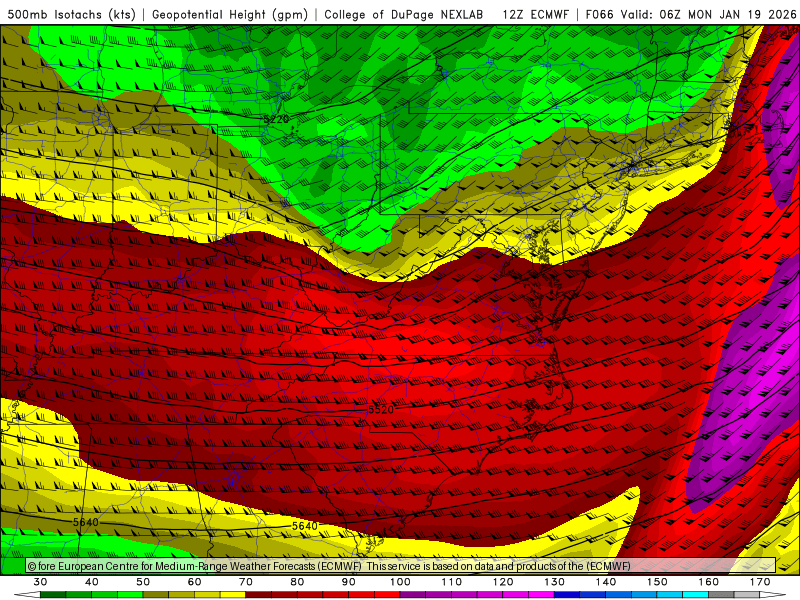This screenshot has width=800, height=600.
Task: Click the 80 kts color scale label
Action: [x=297, y=582]
